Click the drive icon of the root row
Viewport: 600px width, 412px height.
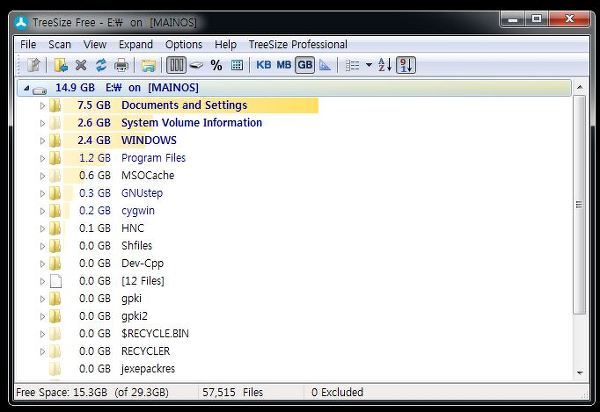[39, 90]
